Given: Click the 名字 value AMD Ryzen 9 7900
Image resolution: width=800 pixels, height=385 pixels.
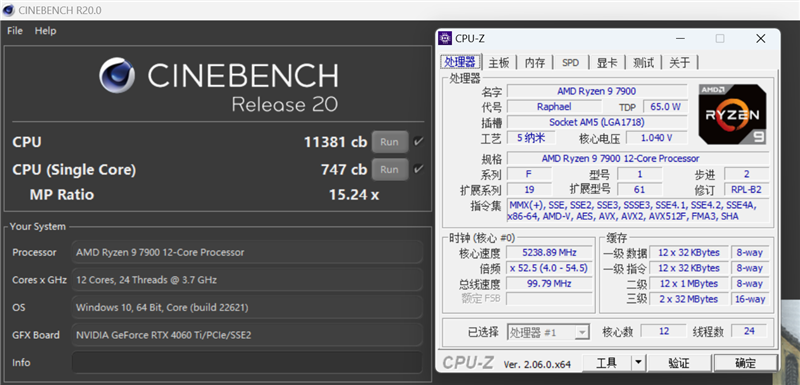Looking at the screenshot, I should coord(596,91).
